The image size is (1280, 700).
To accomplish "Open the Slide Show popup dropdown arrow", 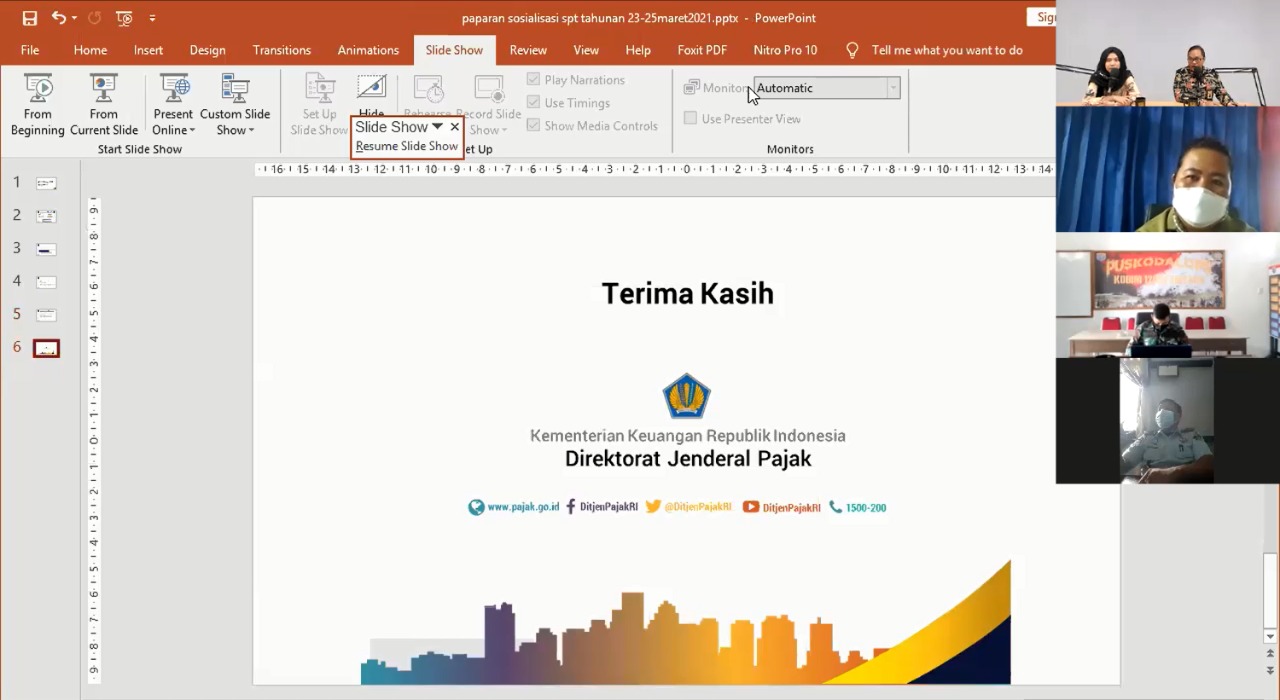I will [x=437, y=127].
